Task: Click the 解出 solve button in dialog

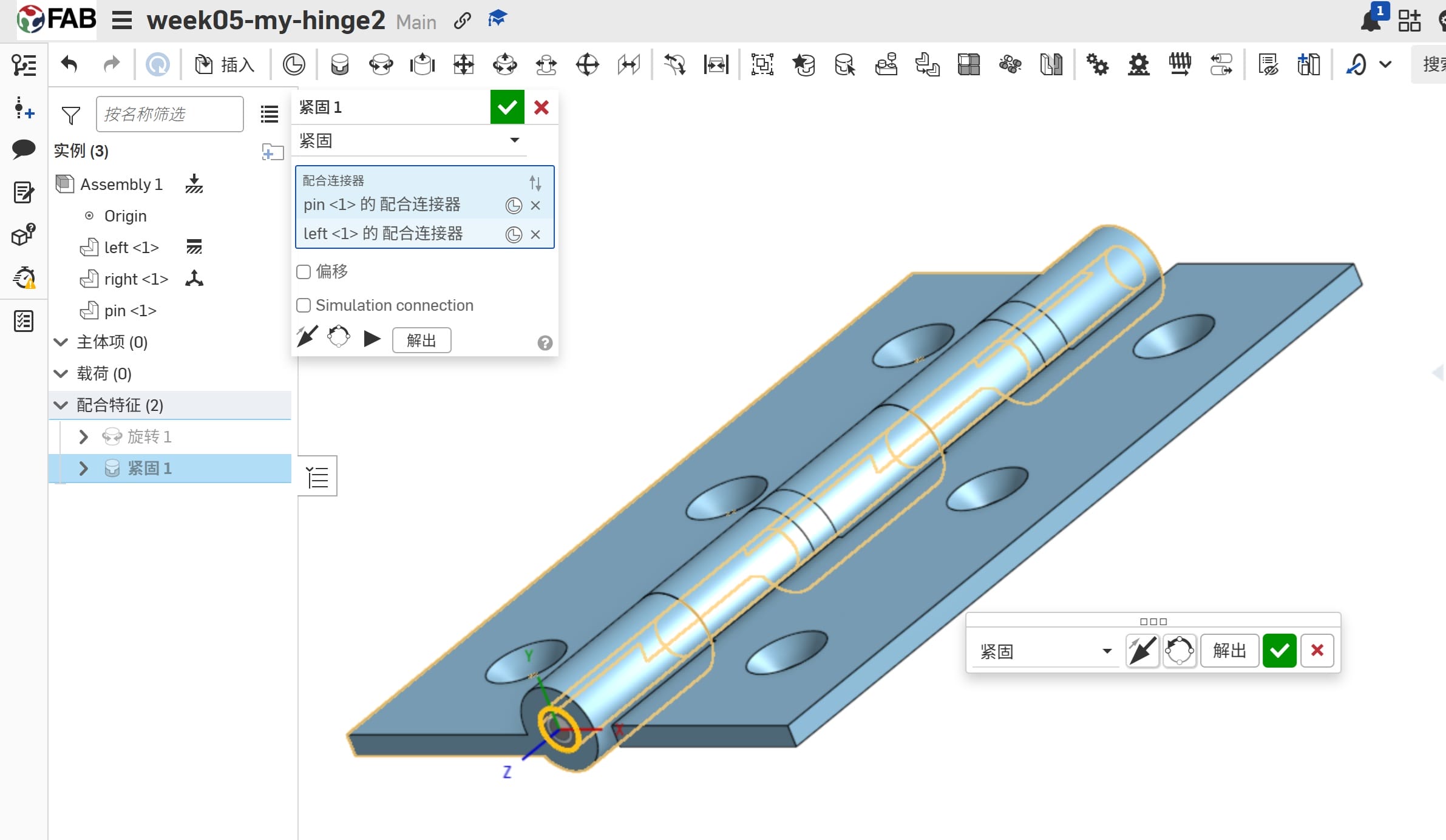Action: click(x=421, y=340)
